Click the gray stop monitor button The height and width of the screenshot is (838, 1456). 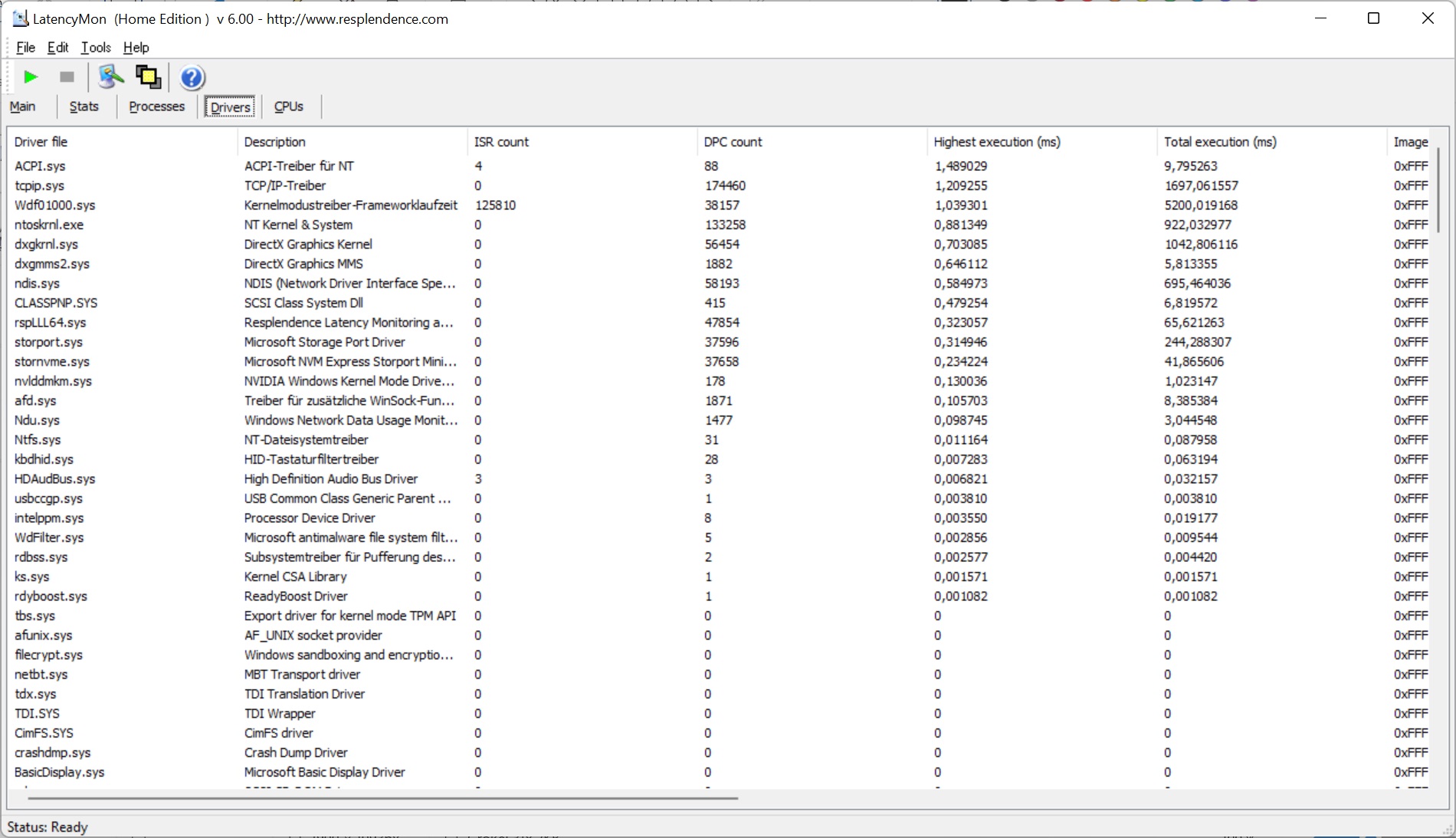(x=67, y=77)
